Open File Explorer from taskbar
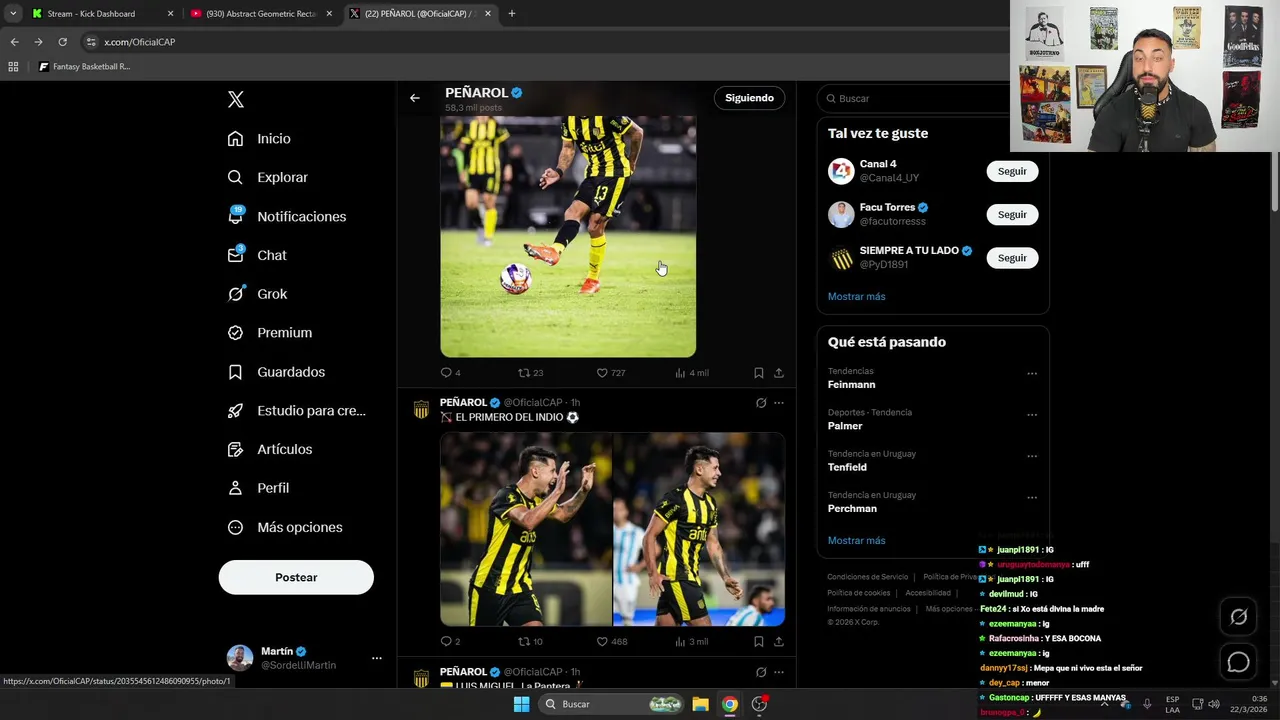 click(x=701, y=704)
